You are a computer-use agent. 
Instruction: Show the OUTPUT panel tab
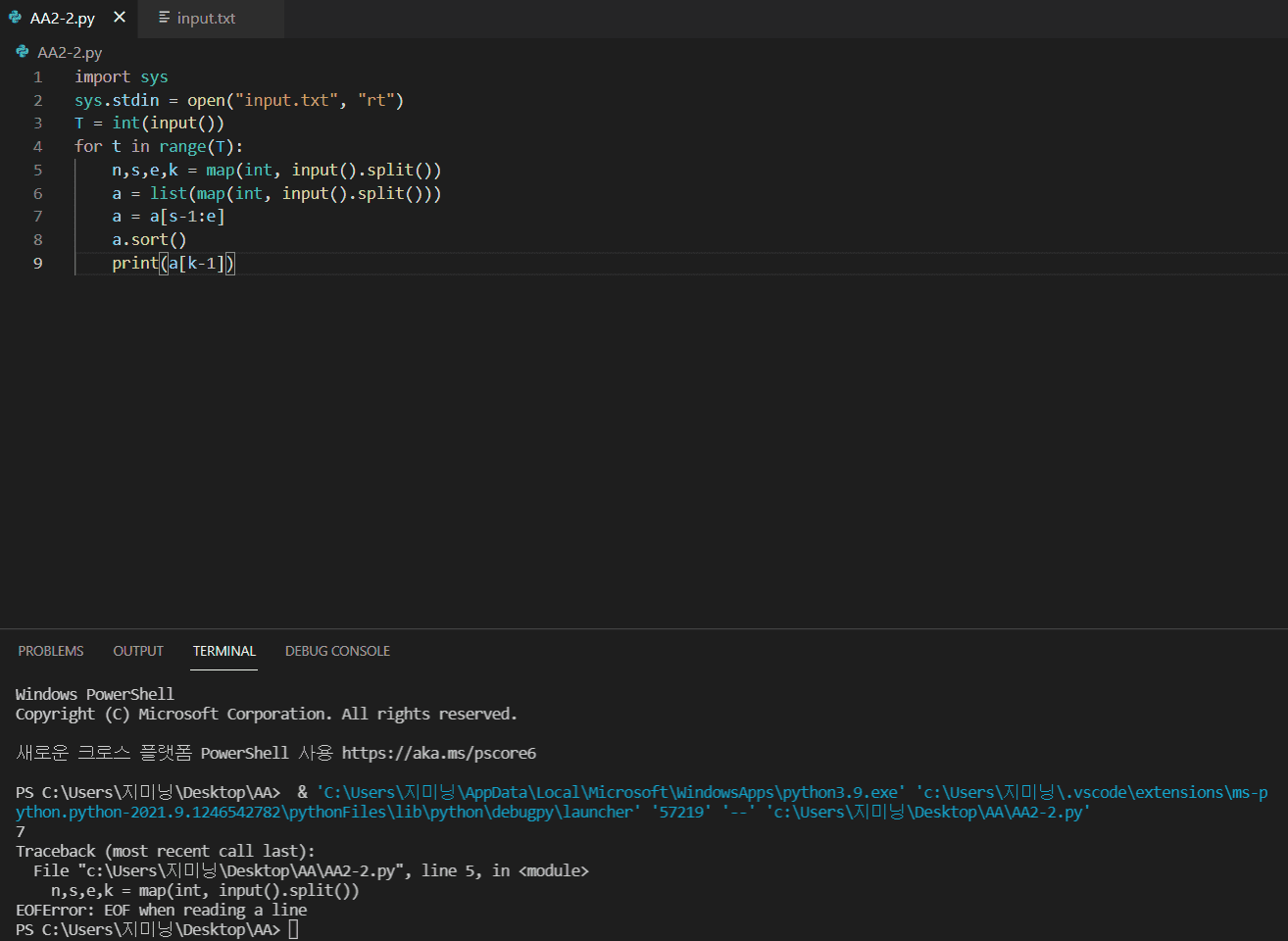click(138, 651)
